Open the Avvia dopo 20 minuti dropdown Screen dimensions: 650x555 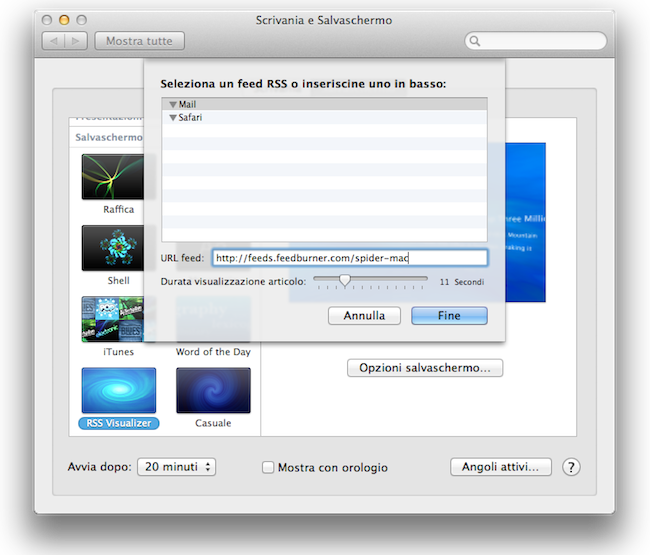pos(177,467)
